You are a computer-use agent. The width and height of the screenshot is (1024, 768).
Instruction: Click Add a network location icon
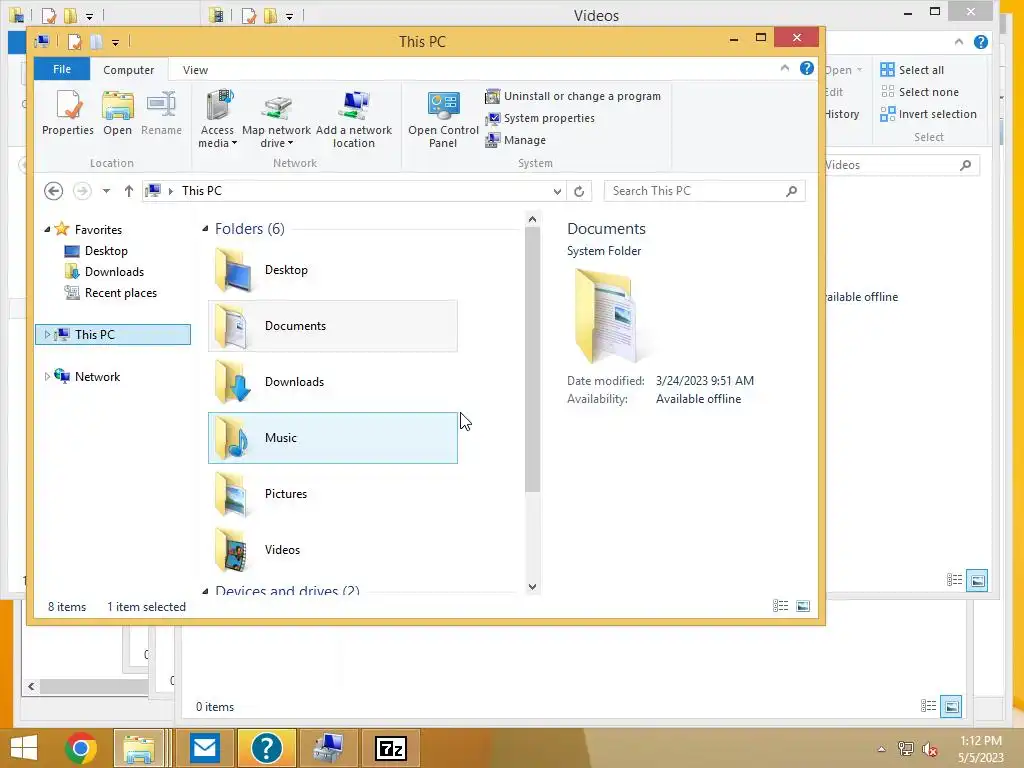354,119
